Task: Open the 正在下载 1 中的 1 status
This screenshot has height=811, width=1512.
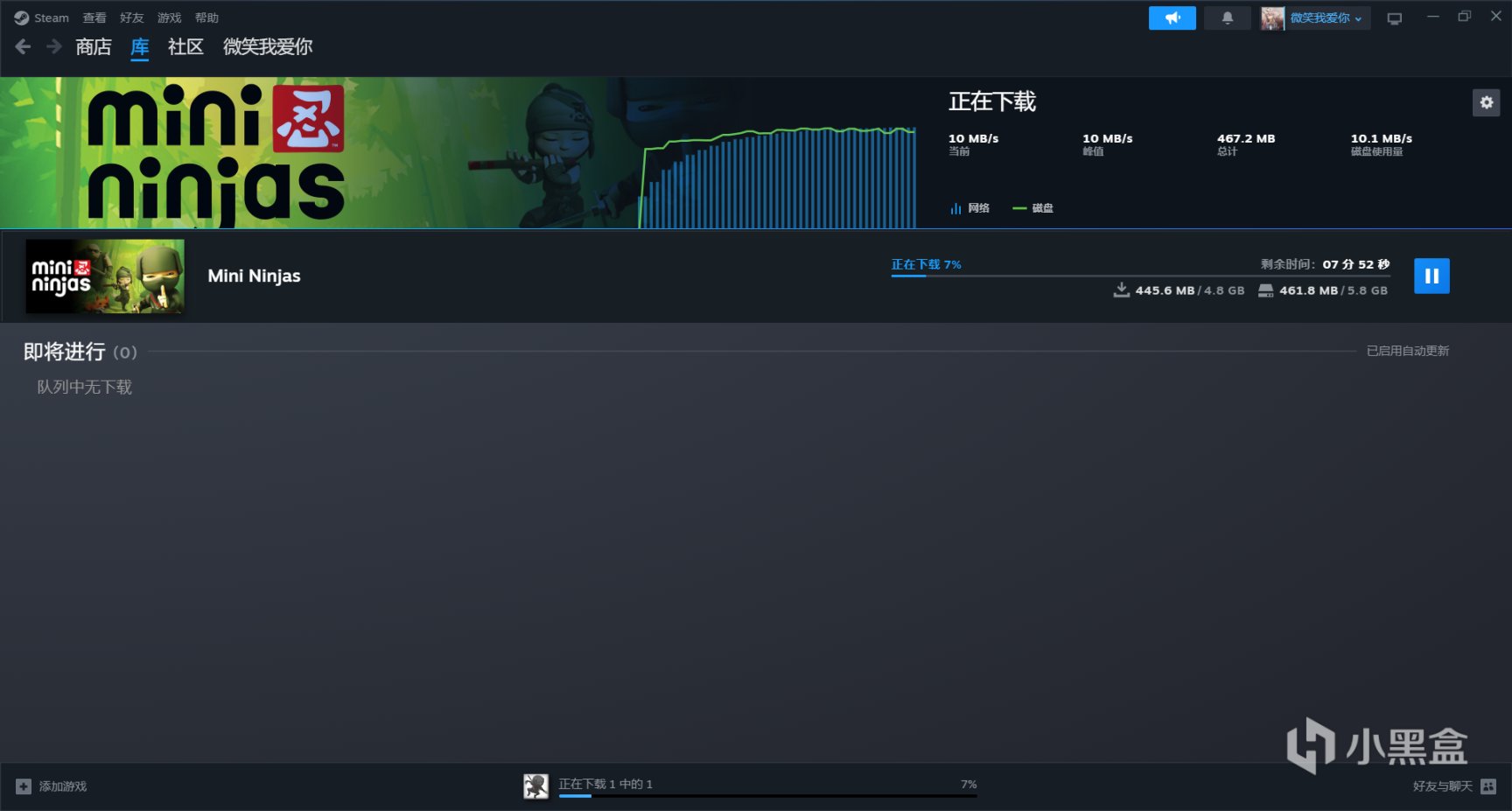Action: (605, 784)
